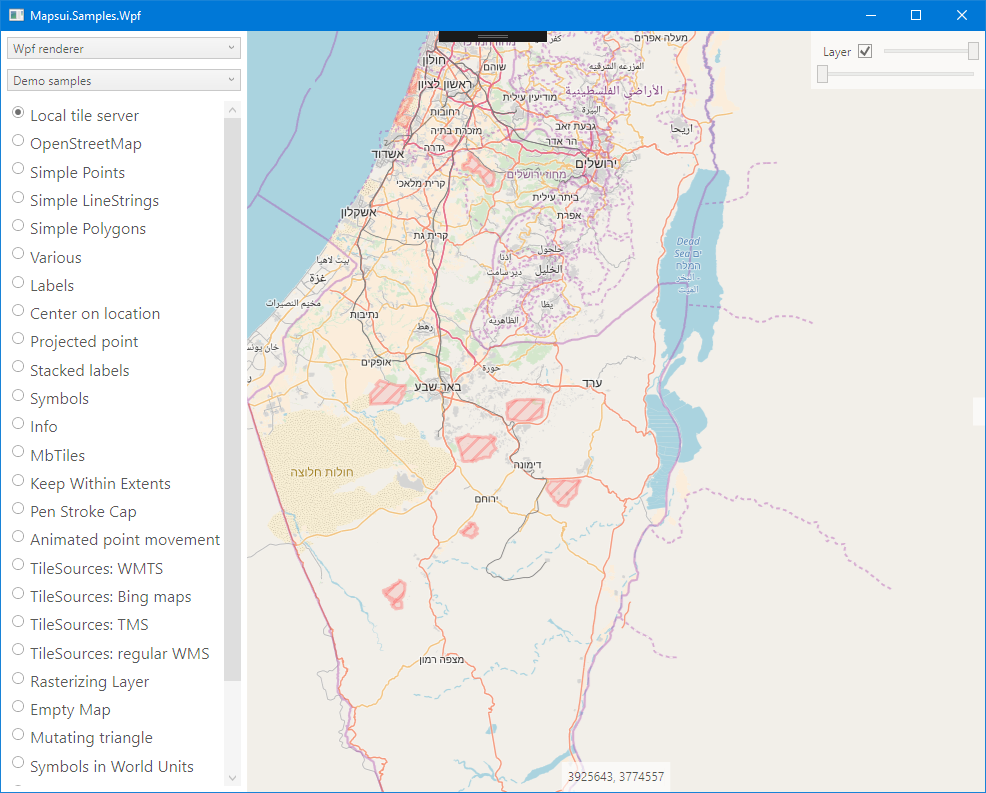The height and width of the screenshot is (793, 986).
Task: Uncheck the Layer visibility checkbox
Action: coord(866,51)
